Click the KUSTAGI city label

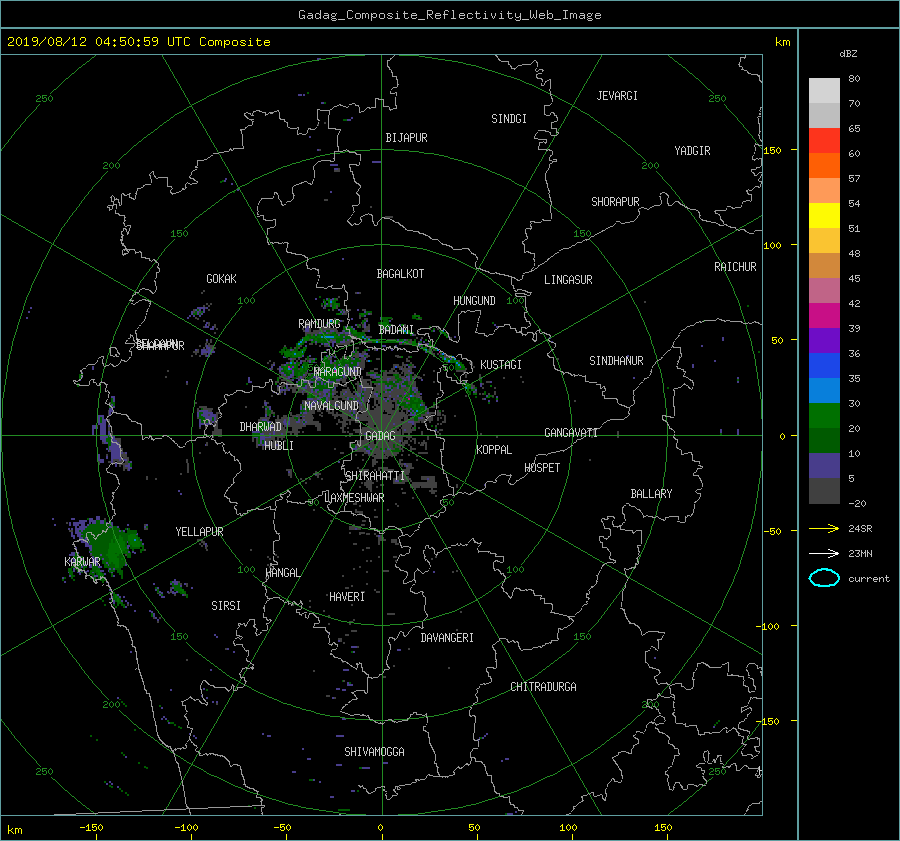(501, 365)
